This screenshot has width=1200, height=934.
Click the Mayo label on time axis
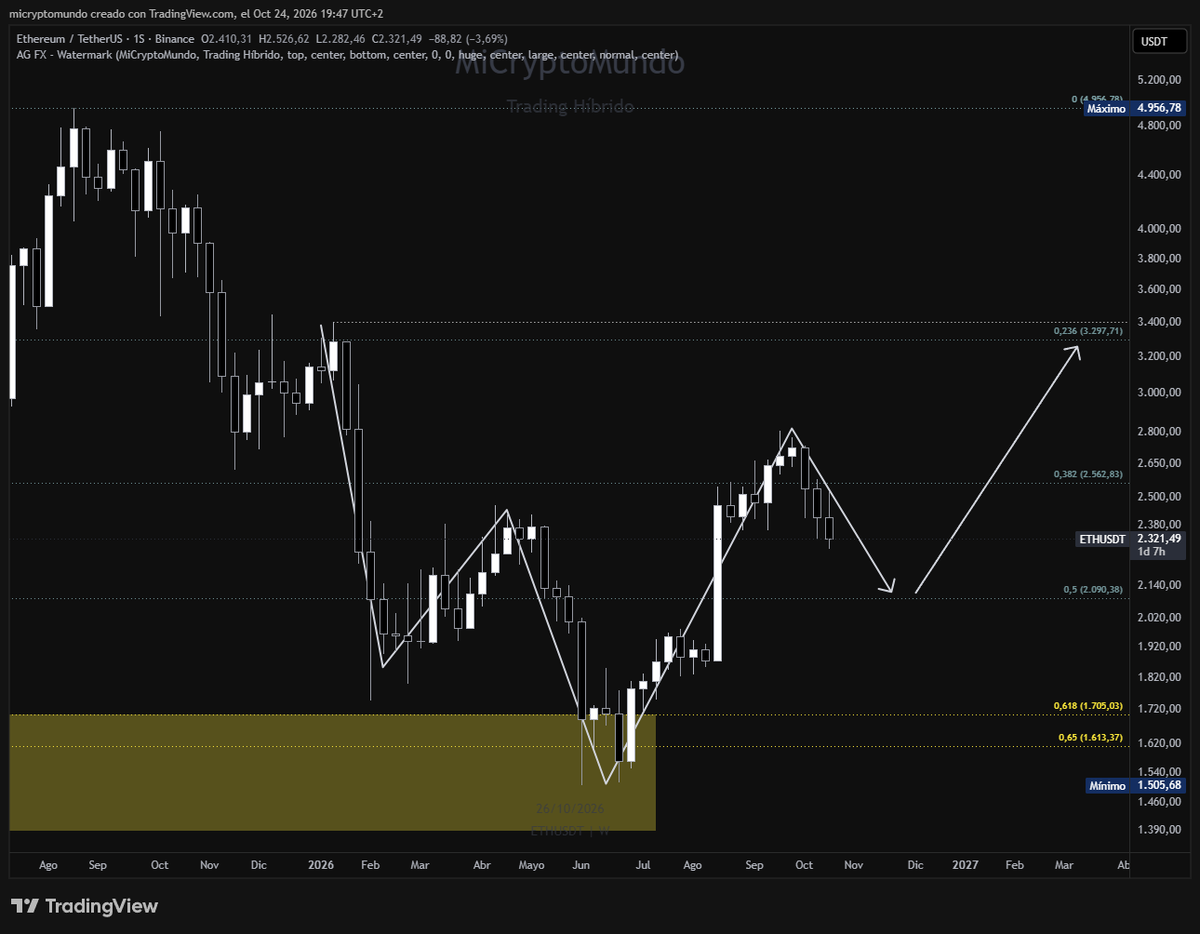tap(531, 864)
